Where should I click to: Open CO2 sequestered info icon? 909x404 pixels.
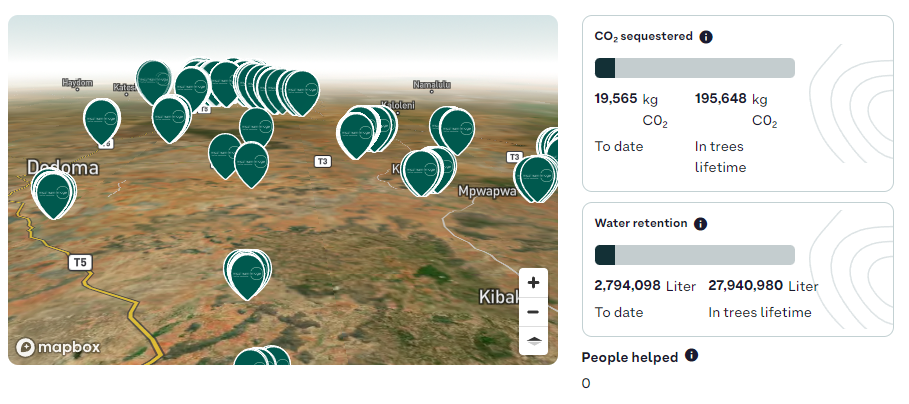tap(706, 37)
